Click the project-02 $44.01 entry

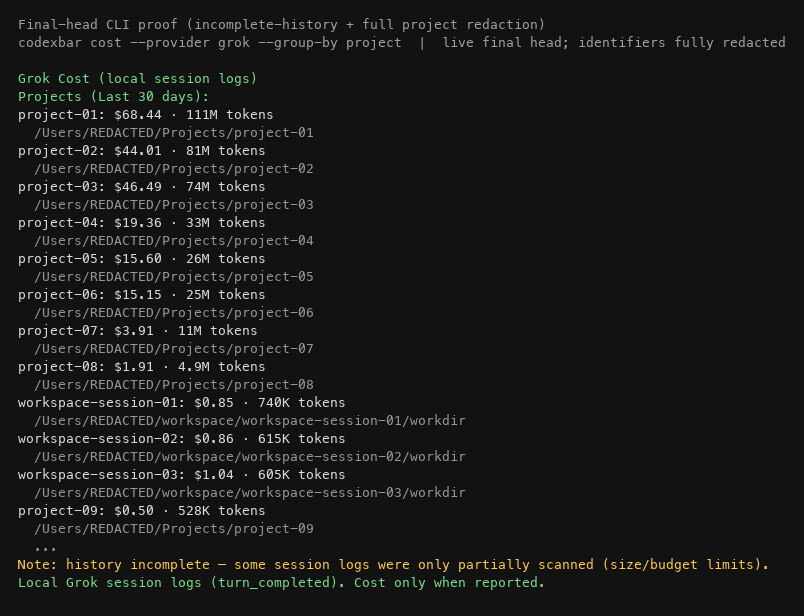click(142, 151)
